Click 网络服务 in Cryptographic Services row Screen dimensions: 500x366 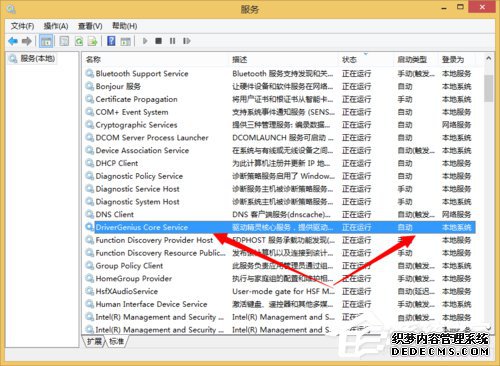(x=456, y=125)
